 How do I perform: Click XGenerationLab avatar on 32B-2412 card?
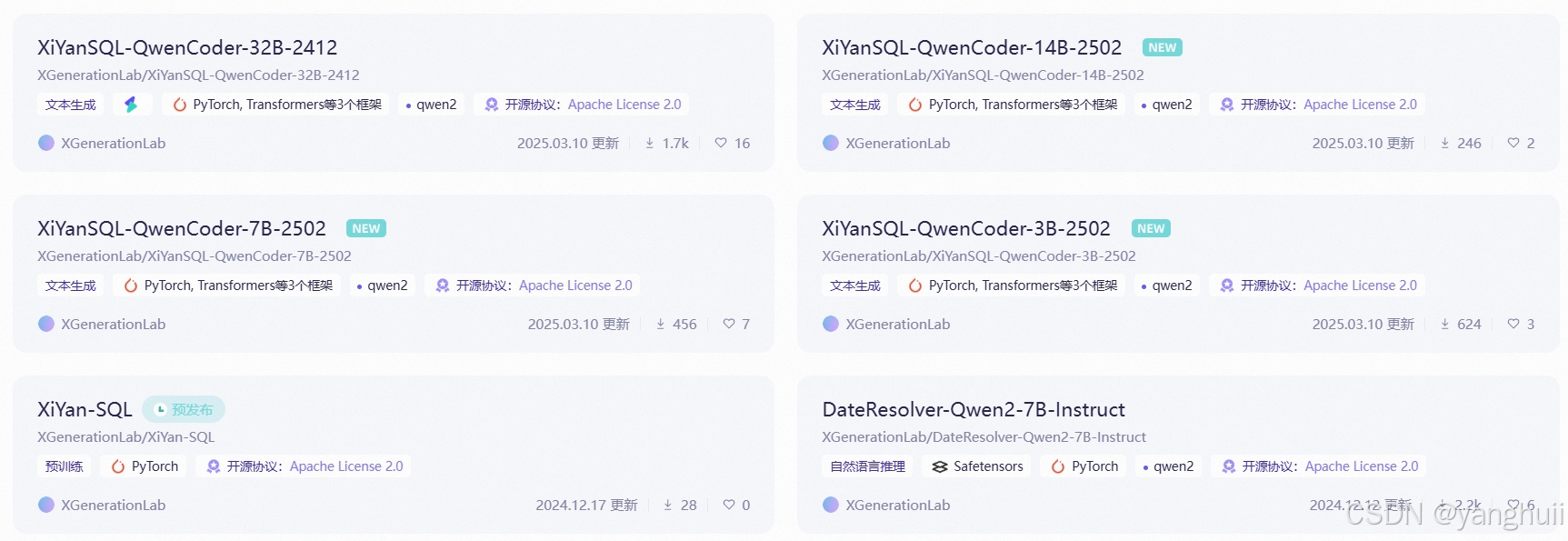click(46, 143)
